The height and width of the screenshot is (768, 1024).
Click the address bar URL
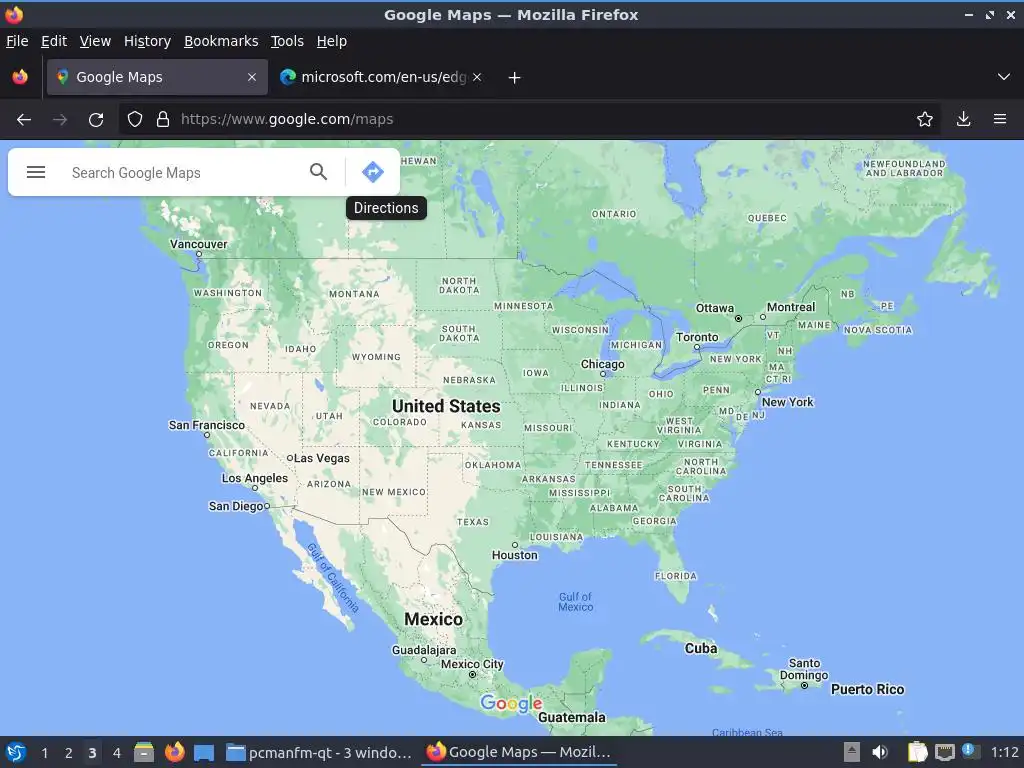[x=287, y=120]
